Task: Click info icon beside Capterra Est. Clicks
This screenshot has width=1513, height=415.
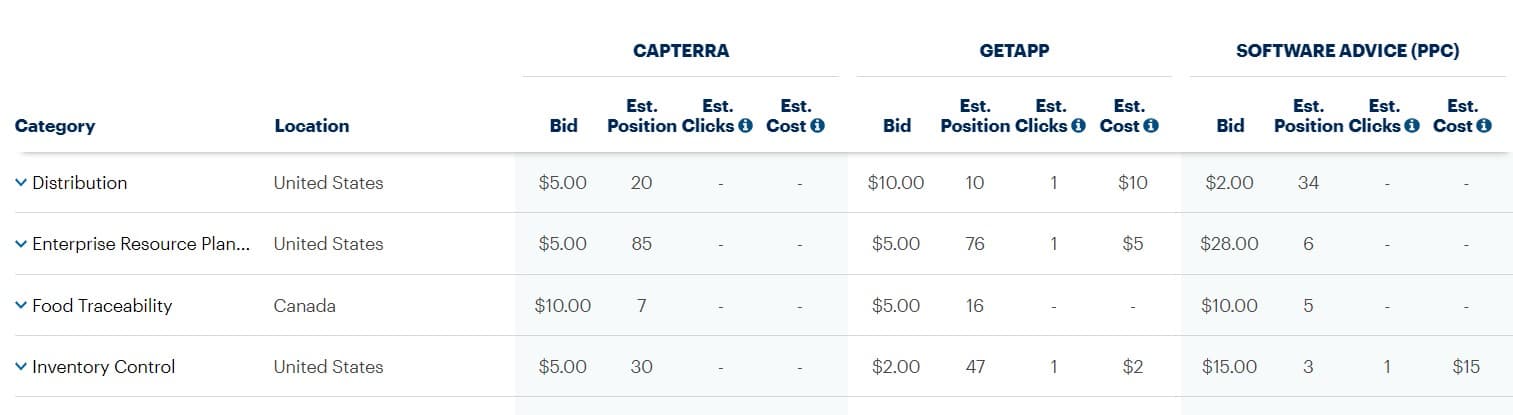Action: coord(745,126)
